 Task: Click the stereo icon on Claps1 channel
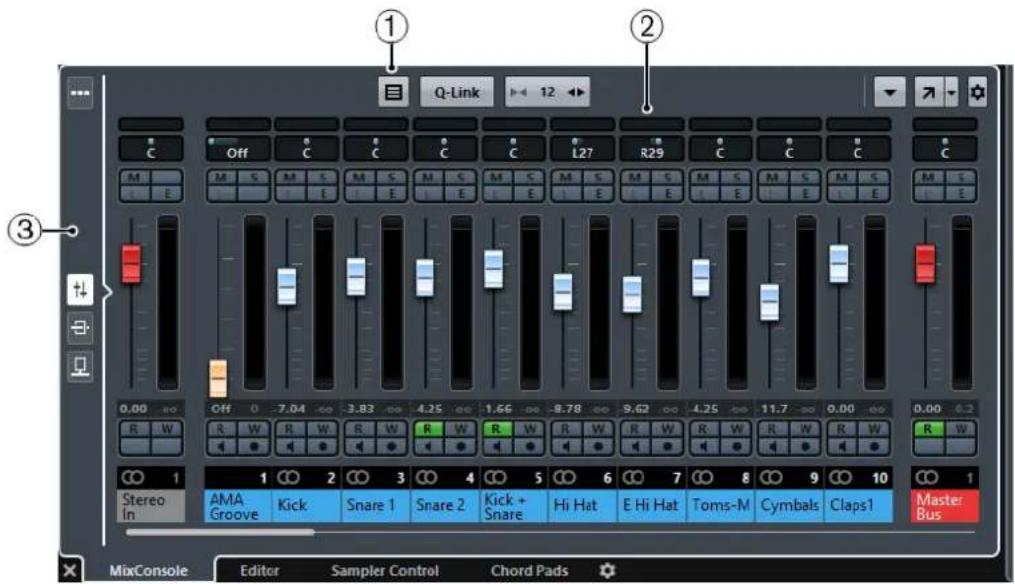coord(840,478)
